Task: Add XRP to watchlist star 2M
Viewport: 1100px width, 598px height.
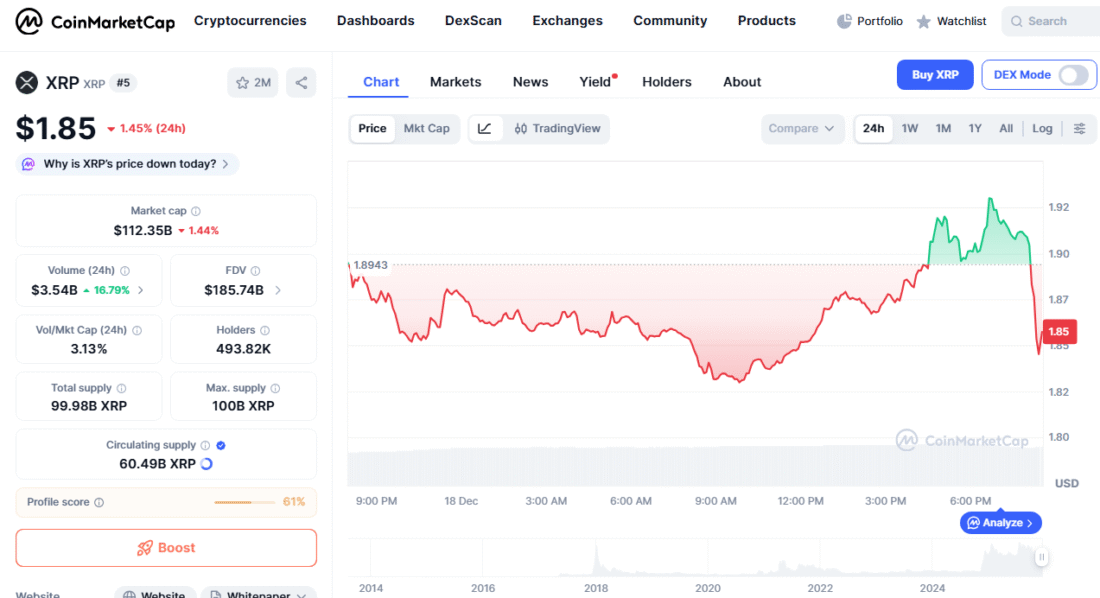Action: tap(253, 83)
